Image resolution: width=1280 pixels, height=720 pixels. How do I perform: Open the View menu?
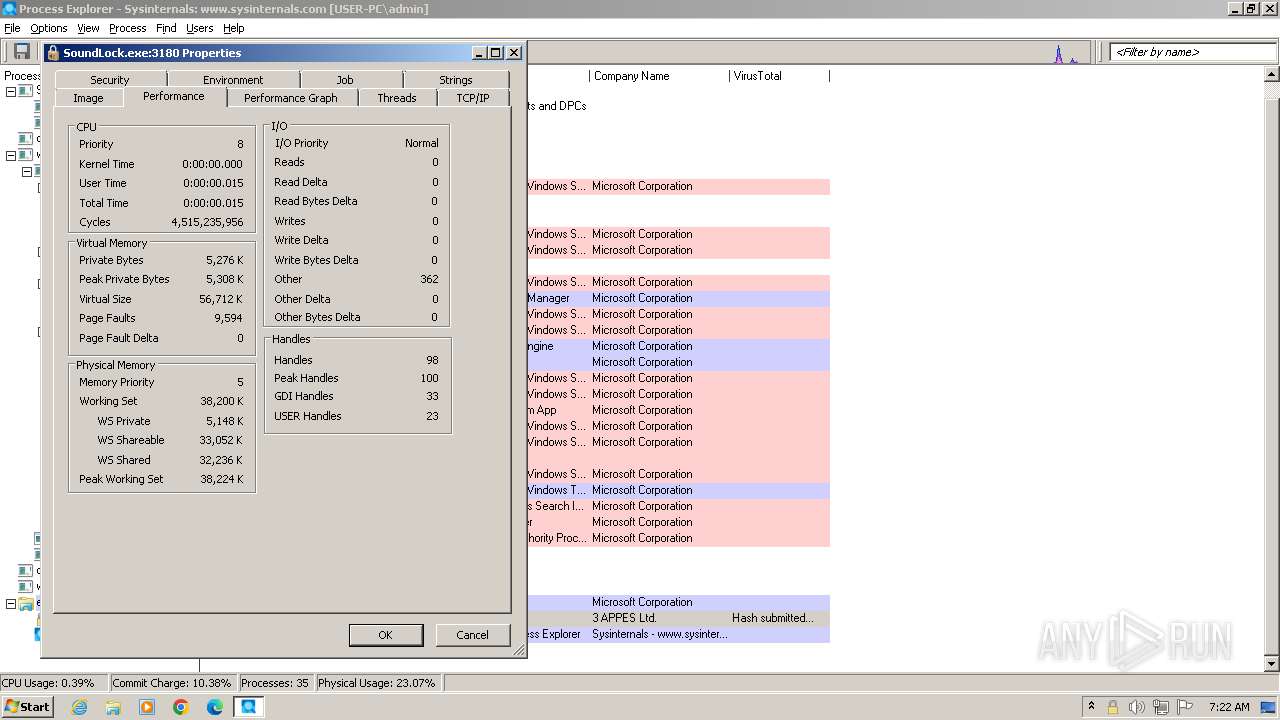click(x=88, y=28)
